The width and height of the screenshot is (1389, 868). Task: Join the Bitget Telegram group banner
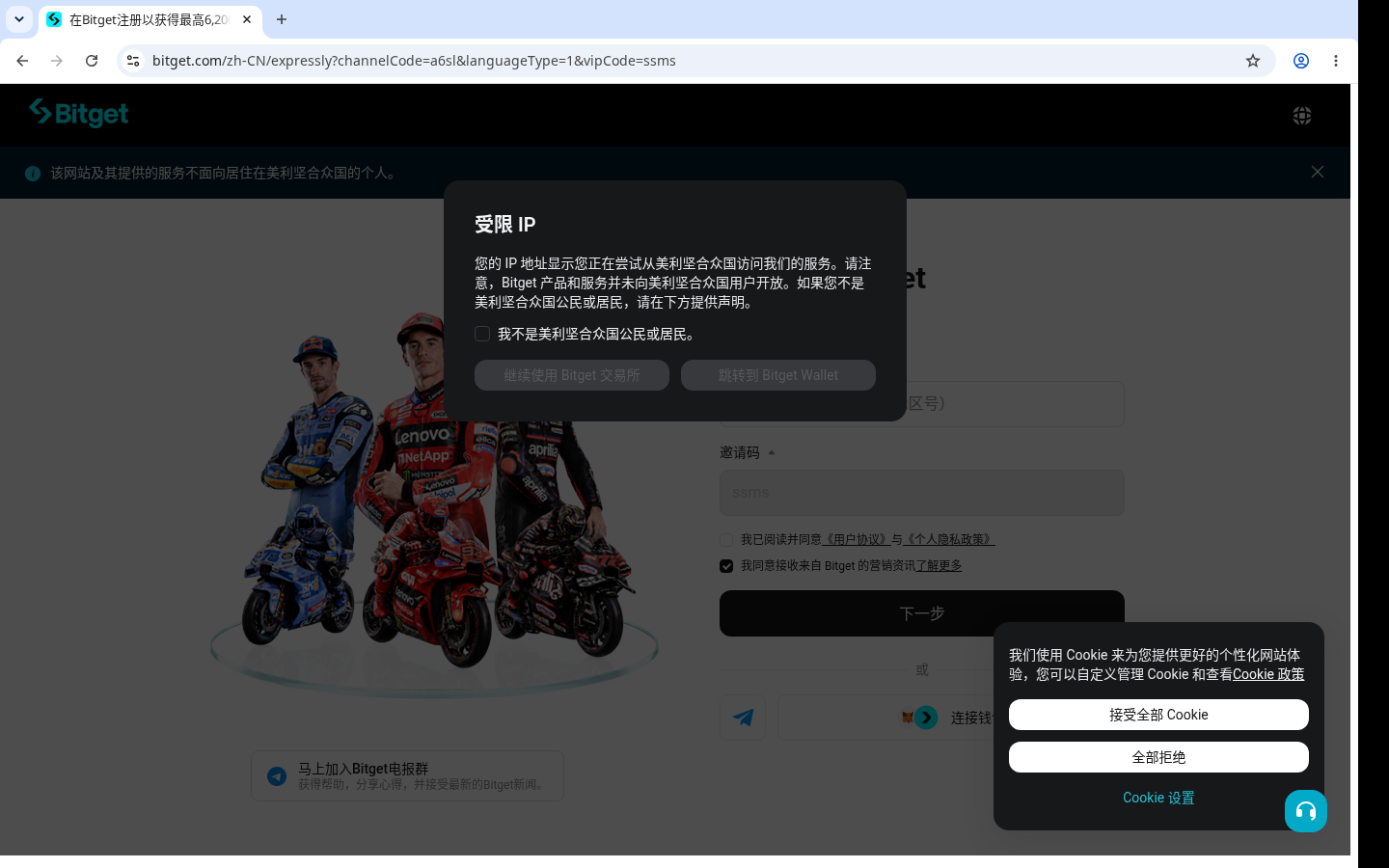tap(407, 776)
